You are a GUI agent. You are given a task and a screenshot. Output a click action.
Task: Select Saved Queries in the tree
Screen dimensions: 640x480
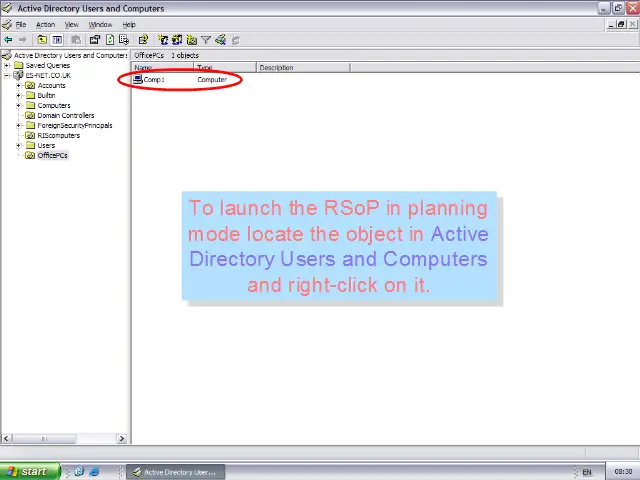click(x=48, y=65)
